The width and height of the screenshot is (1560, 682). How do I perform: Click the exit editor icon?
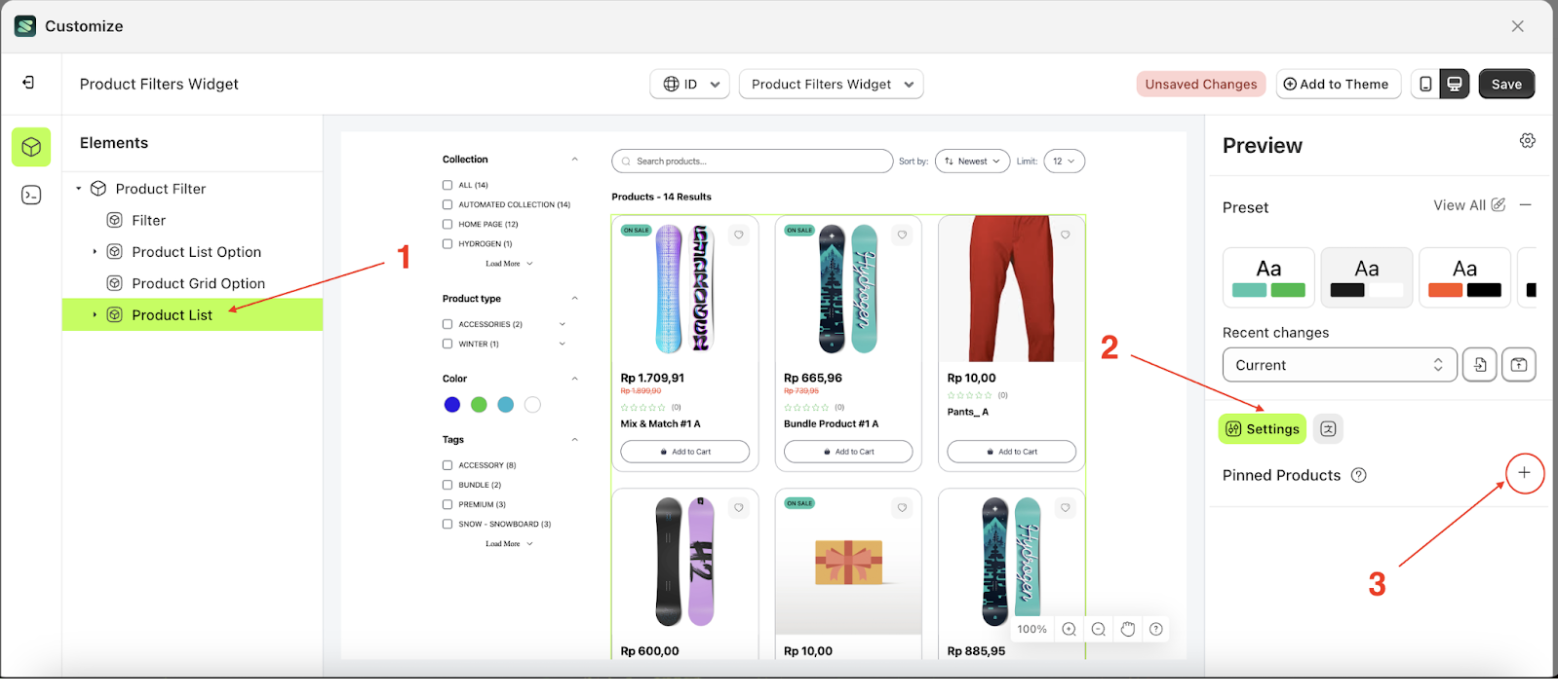point(28,83)
